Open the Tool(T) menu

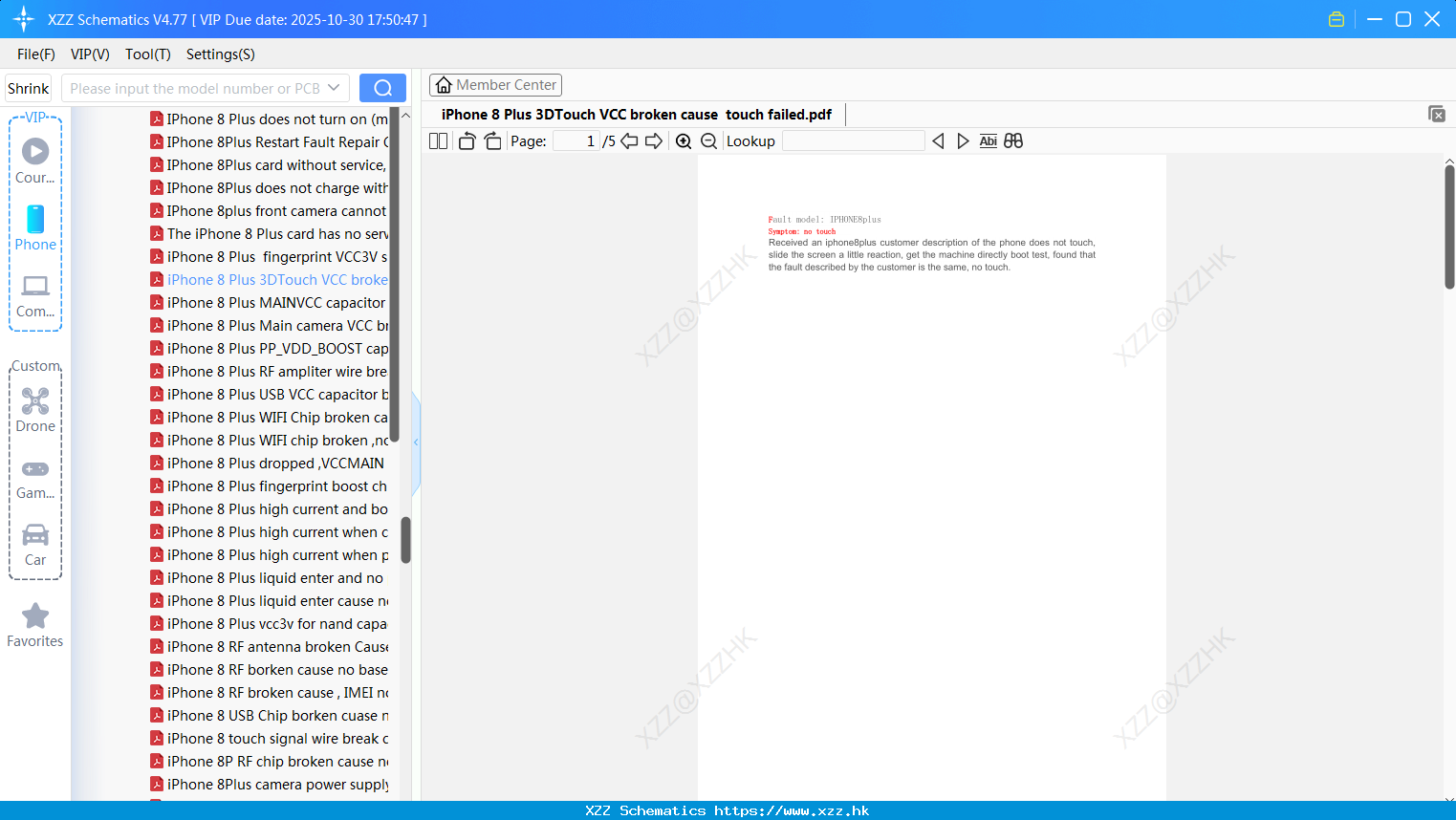[148, 54]
